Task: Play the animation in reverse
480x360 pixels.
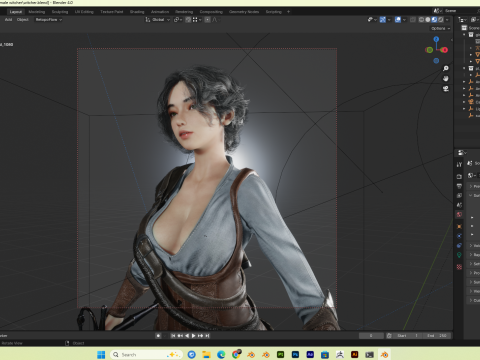Action: [187, 336]
